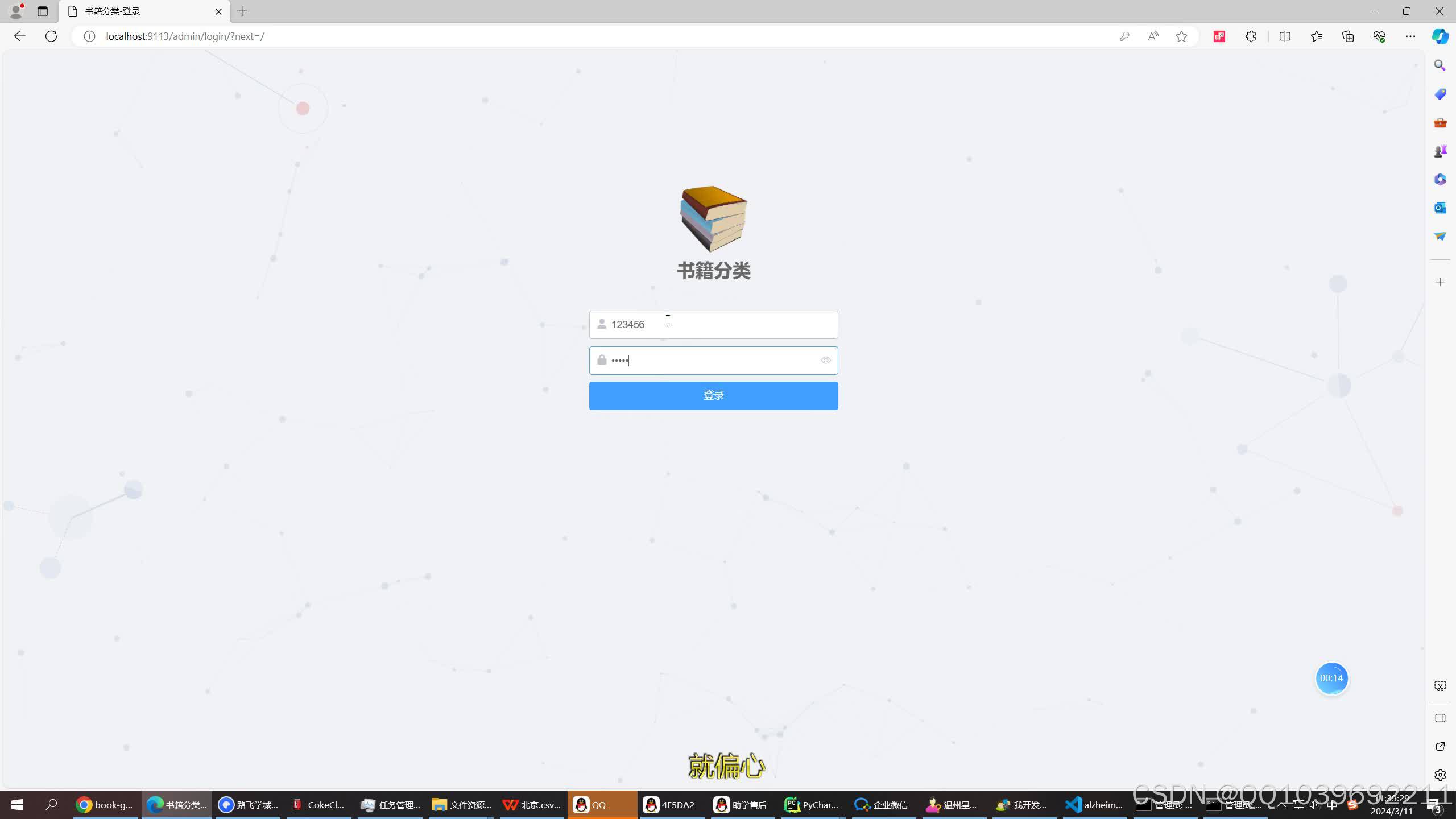Open the sidebar Games chess icon
The width and height of the screenshot is (1456, 819).
1440,151
